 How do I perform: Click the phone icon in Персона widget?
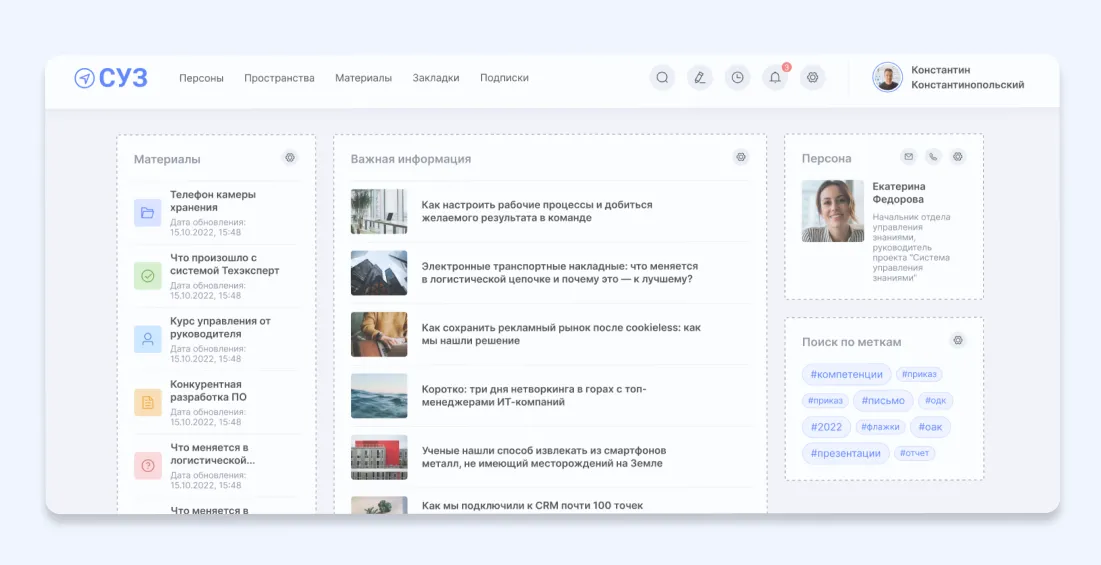[933, 157]
